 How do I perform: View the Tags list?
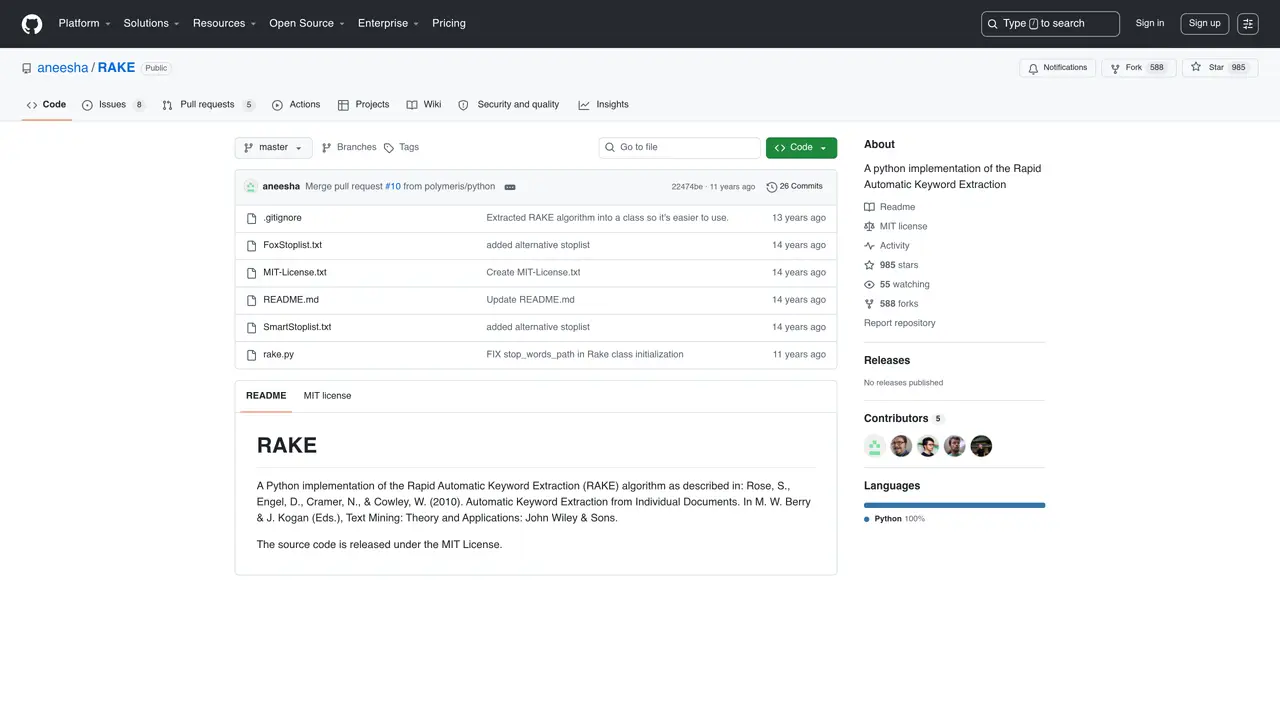click(402, 148)
